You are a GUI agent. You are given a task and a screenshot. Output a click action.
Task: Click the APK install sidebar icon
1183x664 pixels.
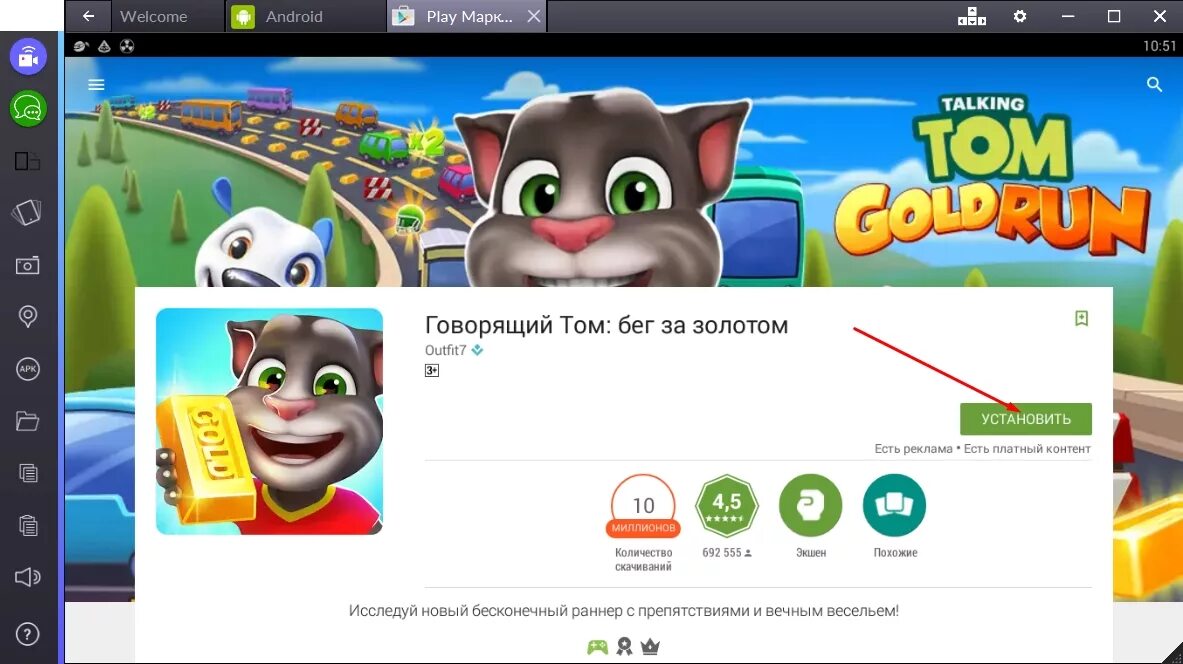coord(28,369)
